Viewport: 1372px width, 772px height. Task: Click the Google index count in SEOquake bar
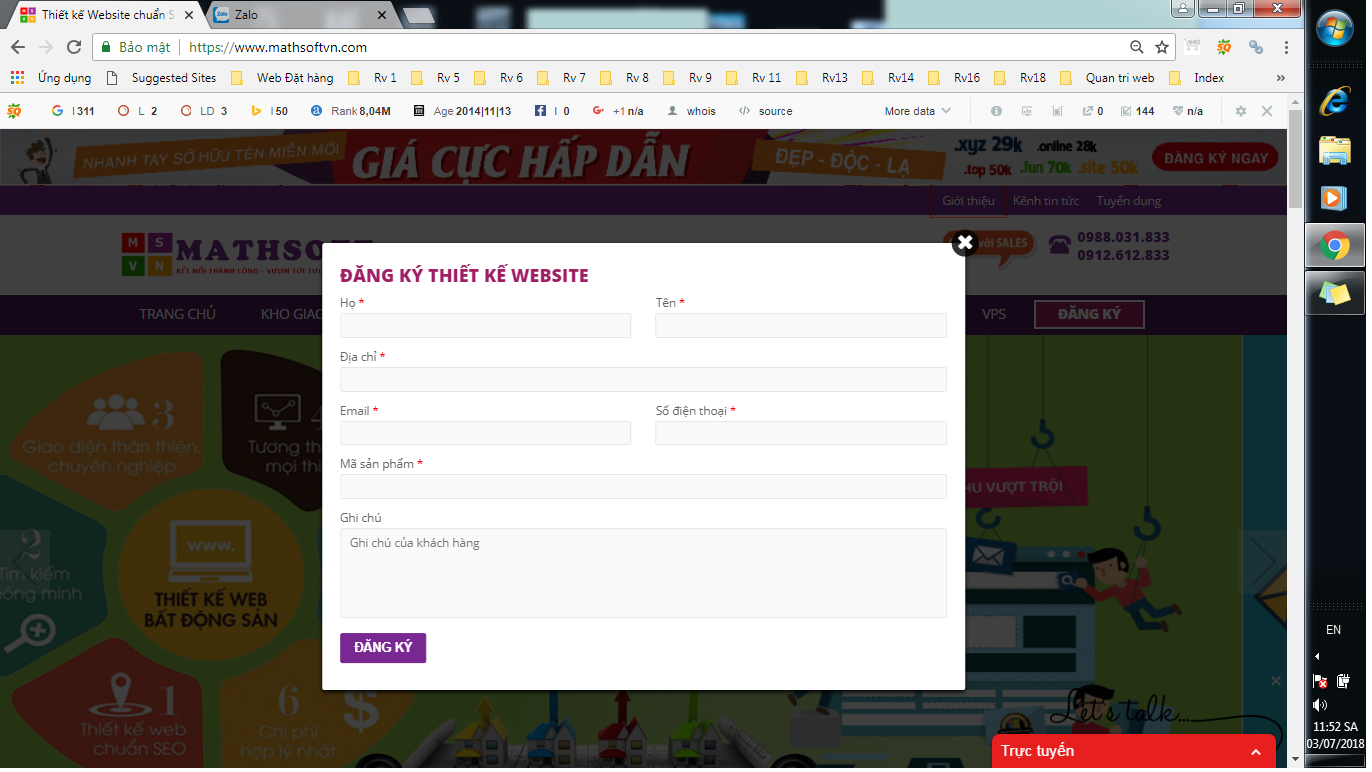[73, 111]
